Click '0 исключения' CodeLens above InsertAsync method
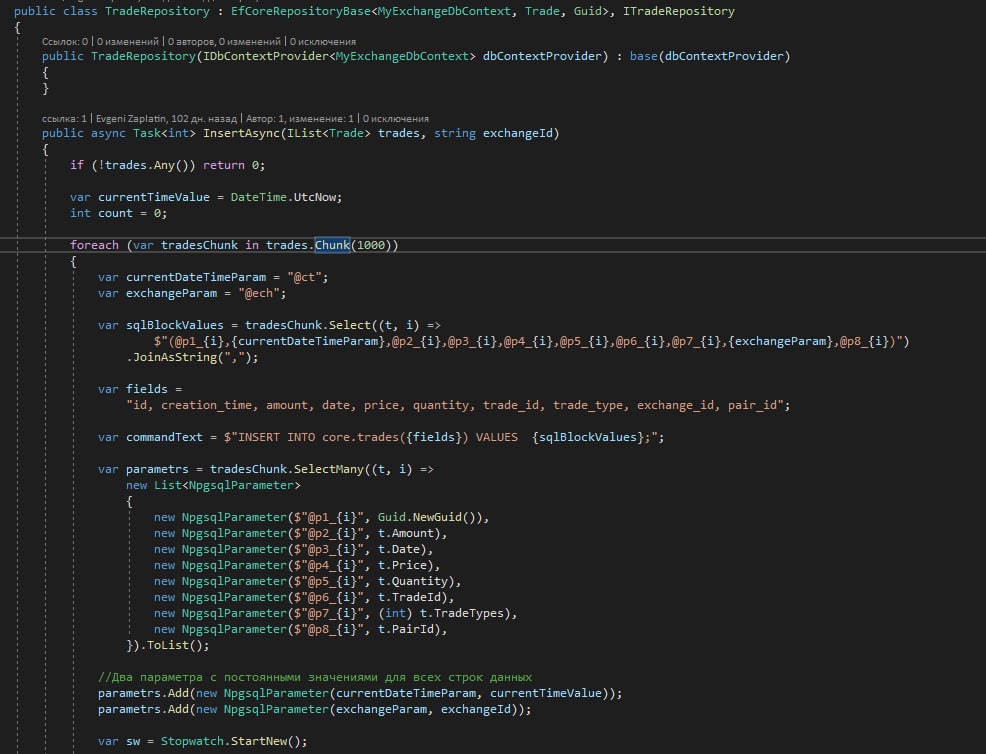 pos(396,118)
